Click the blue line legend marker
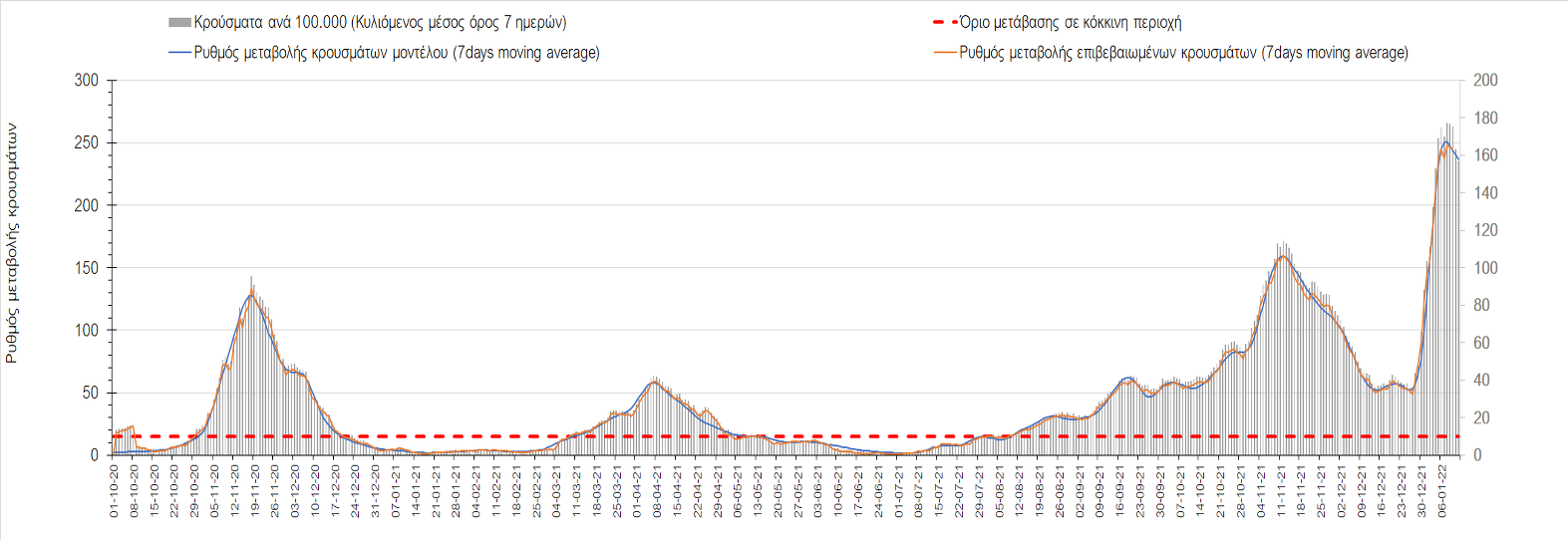 point(179,53)
